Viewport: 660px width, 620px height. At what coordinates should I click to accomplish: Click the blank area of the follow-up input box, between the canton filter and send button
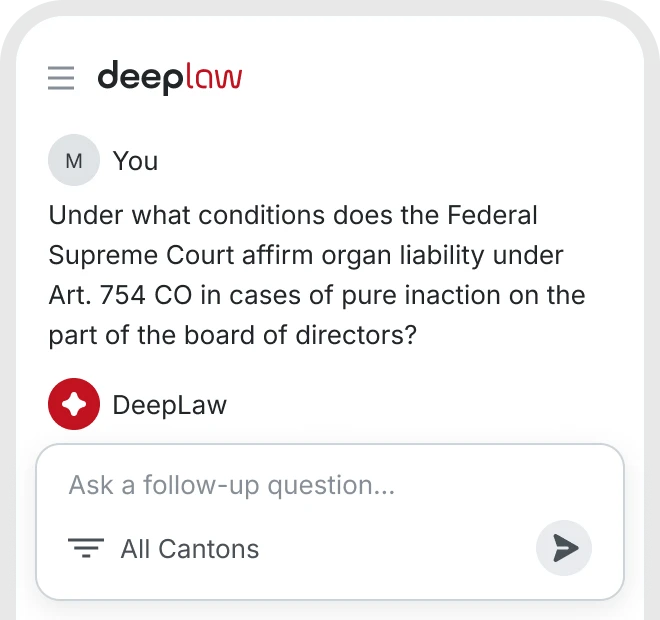[x=400, y=548]
